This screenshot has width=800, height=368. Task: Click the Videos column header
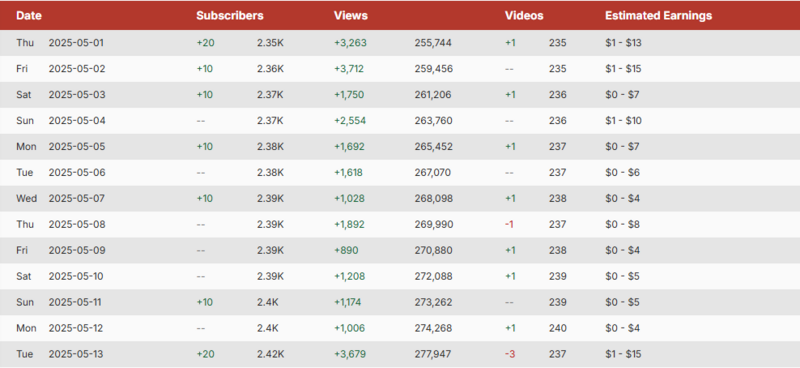pos(524,15)
